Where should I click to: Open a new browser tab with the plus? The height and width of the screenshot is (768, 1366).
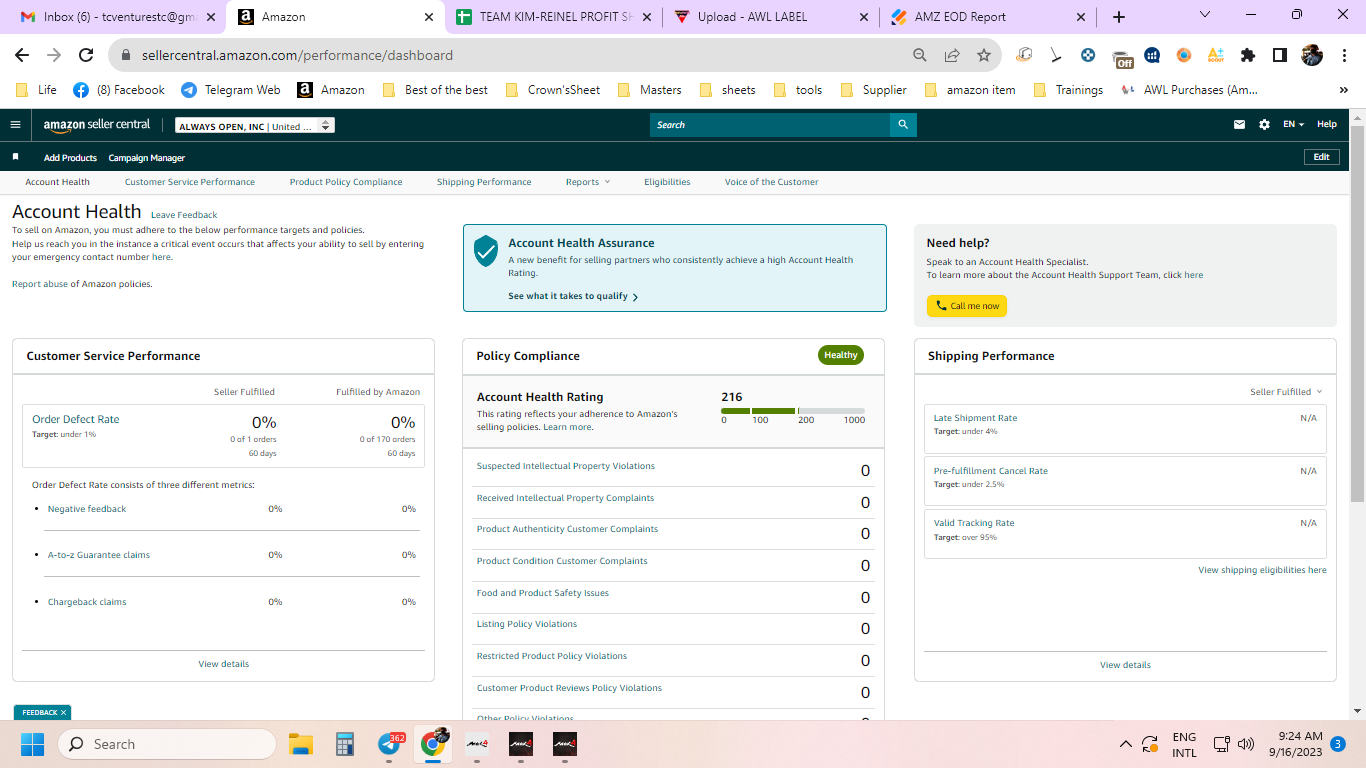[x=1119, y=17]
